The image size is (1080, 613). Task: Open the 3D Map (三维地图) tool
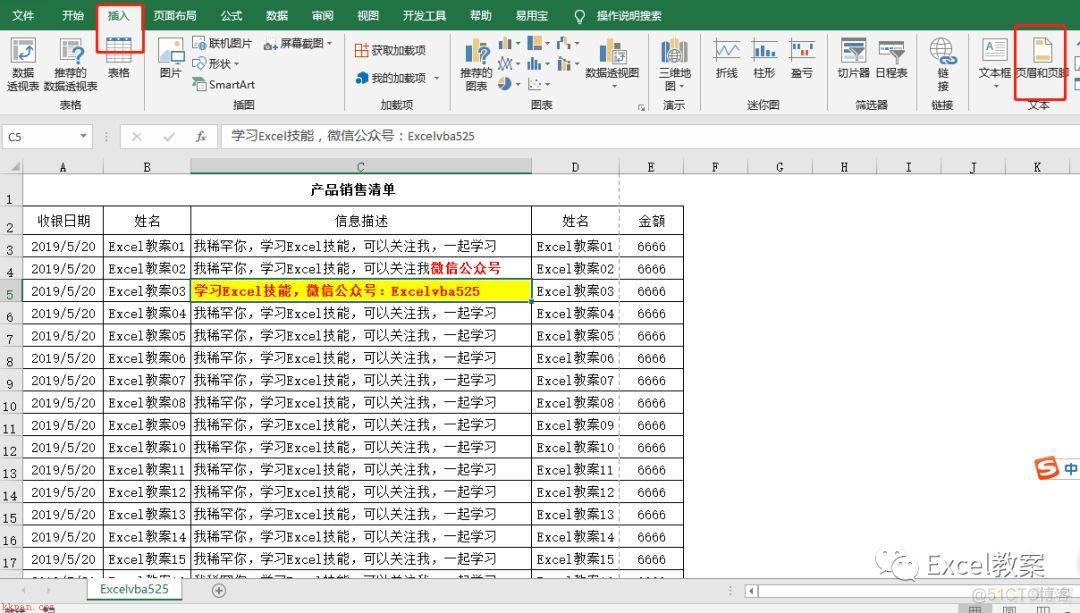pyautogui.click(x=674, y=65)
